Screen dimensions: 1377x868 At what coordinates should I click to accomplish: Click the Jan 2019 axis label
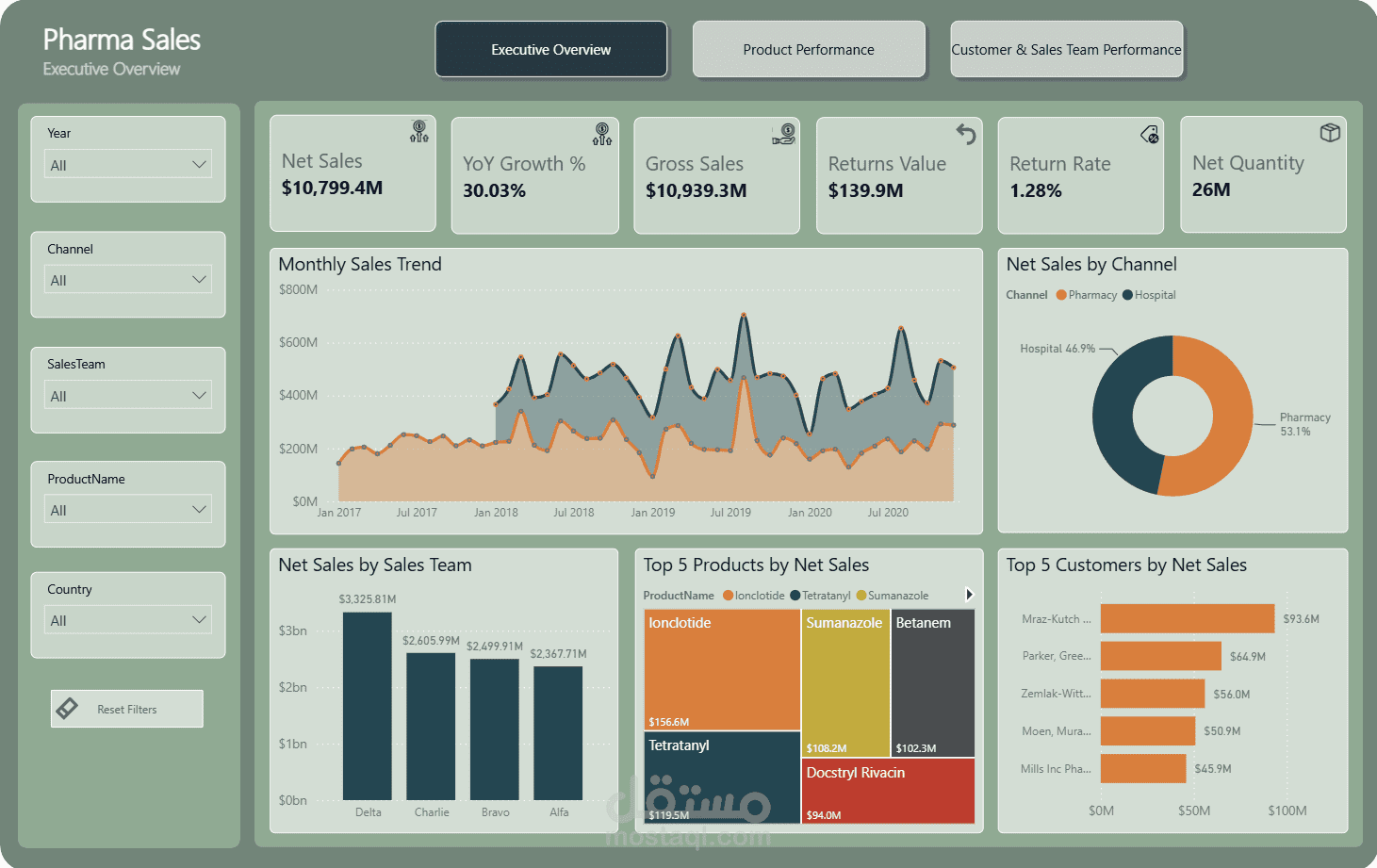[x=653, y=513]
